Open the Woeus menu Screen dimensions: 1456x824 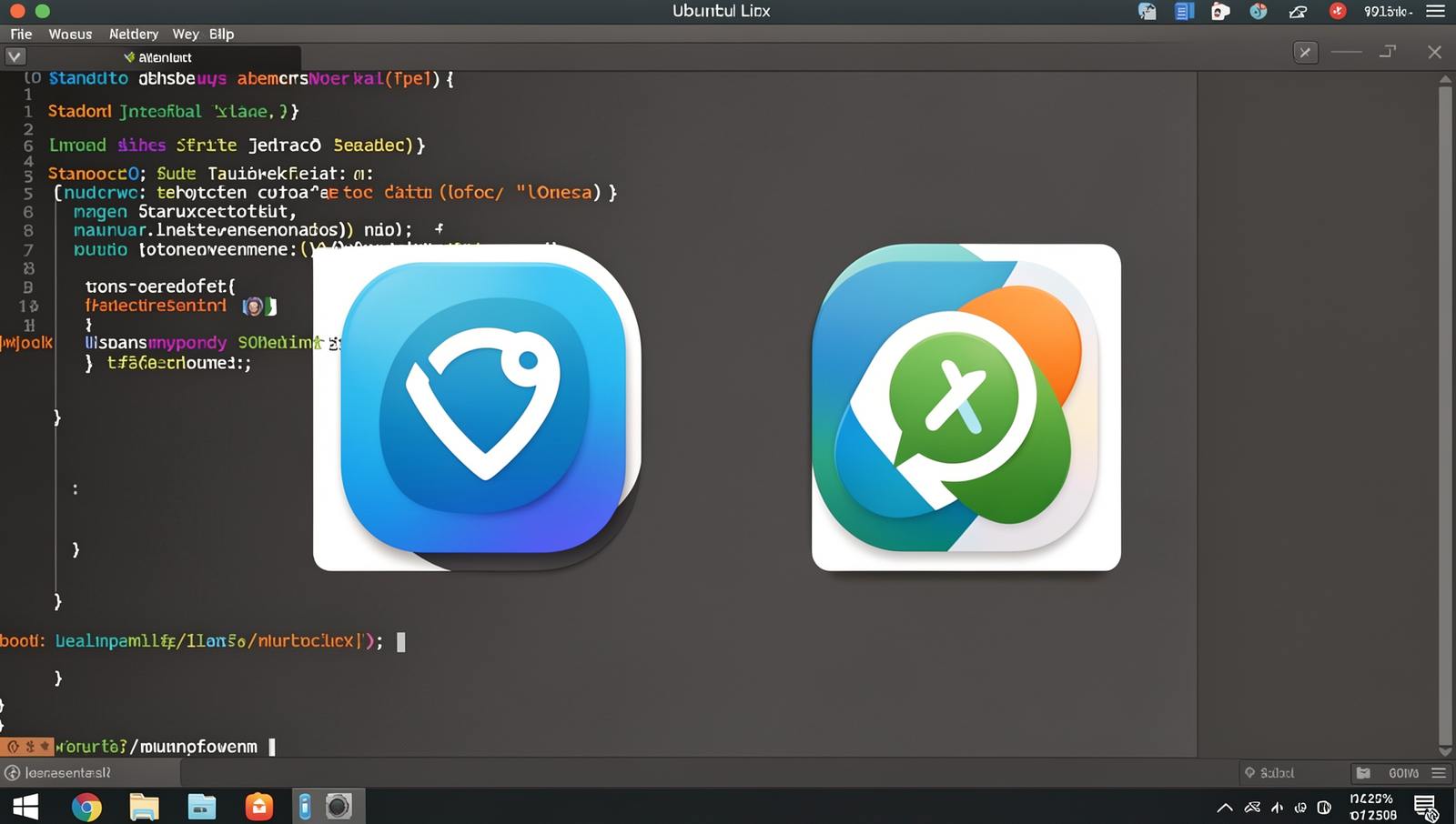click(x=70, y=34)
